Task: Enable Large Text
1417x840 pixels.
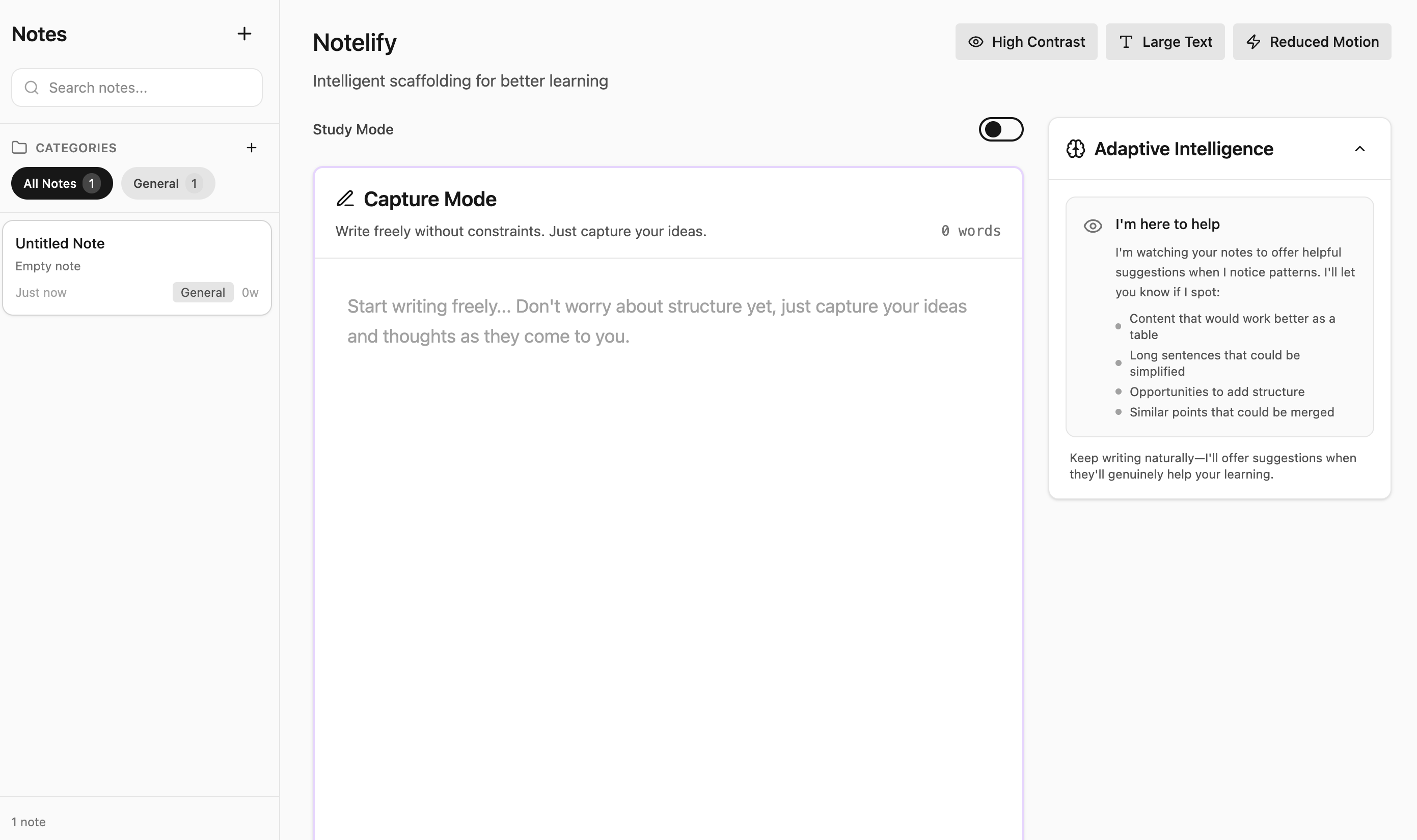Action: 1165,41
